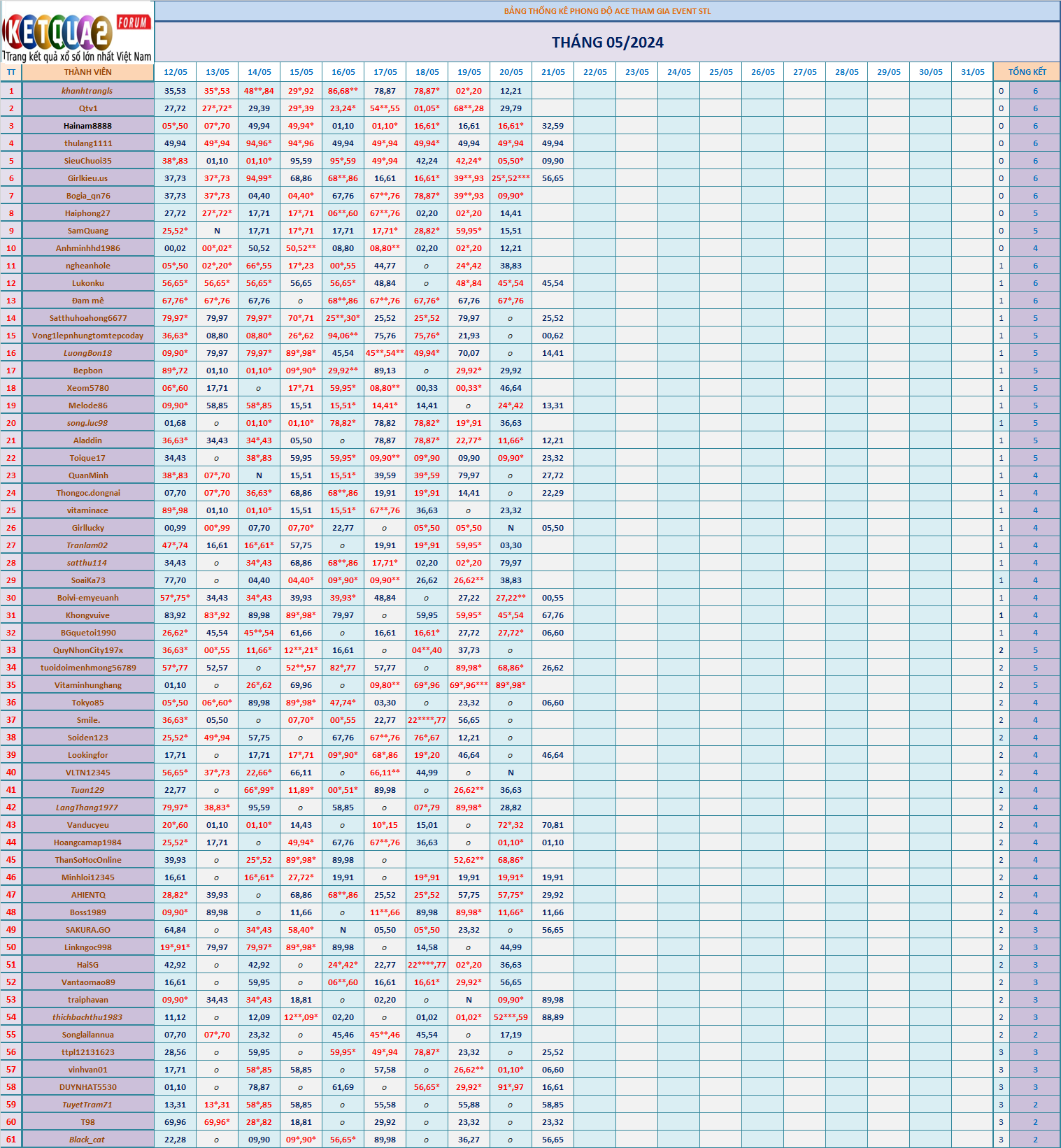This screenshot has width=1061, height=1148.
Task: Click member name Black_cat
Action: pyautogui.click(x=87, y=1140)
